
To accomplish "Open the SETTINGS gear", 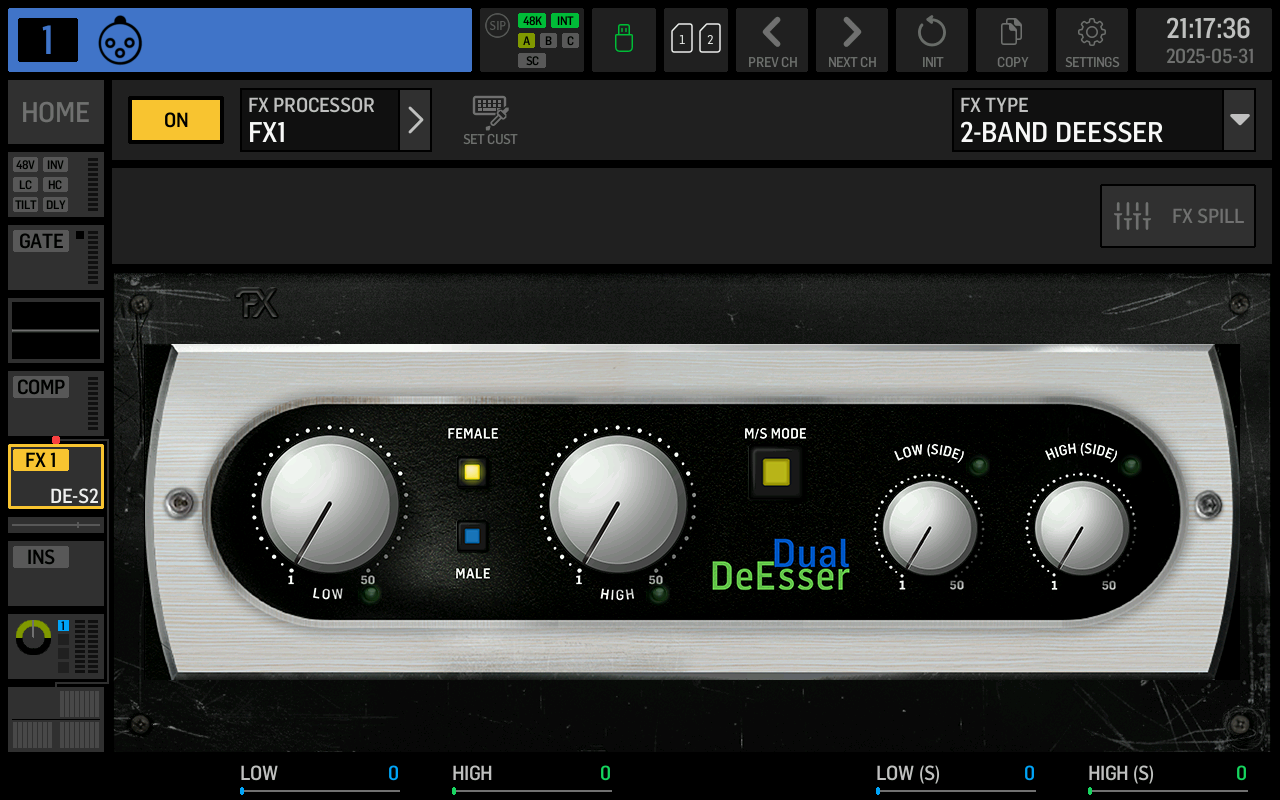I will [1091, 40].
